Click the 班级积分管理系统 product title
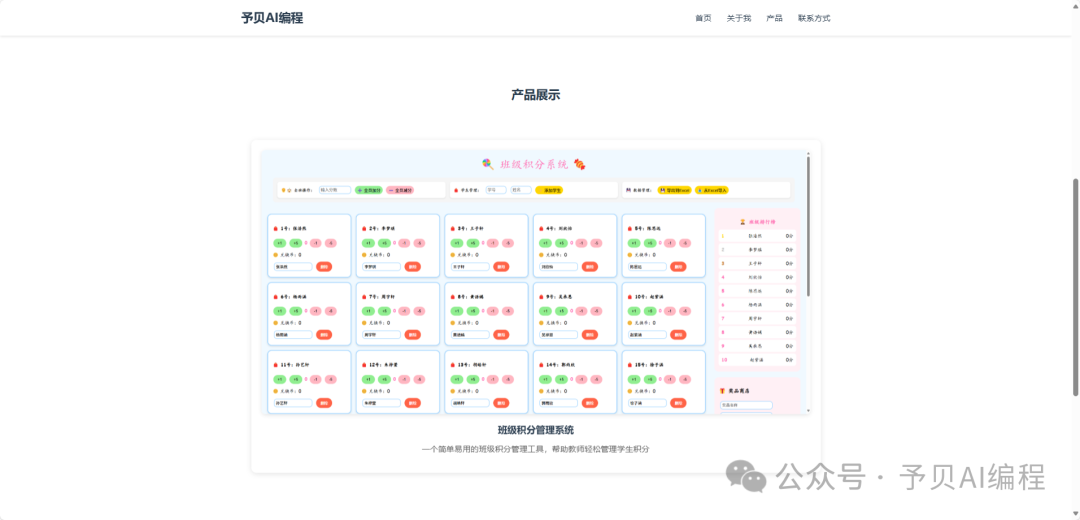 [x=536, y=430]
